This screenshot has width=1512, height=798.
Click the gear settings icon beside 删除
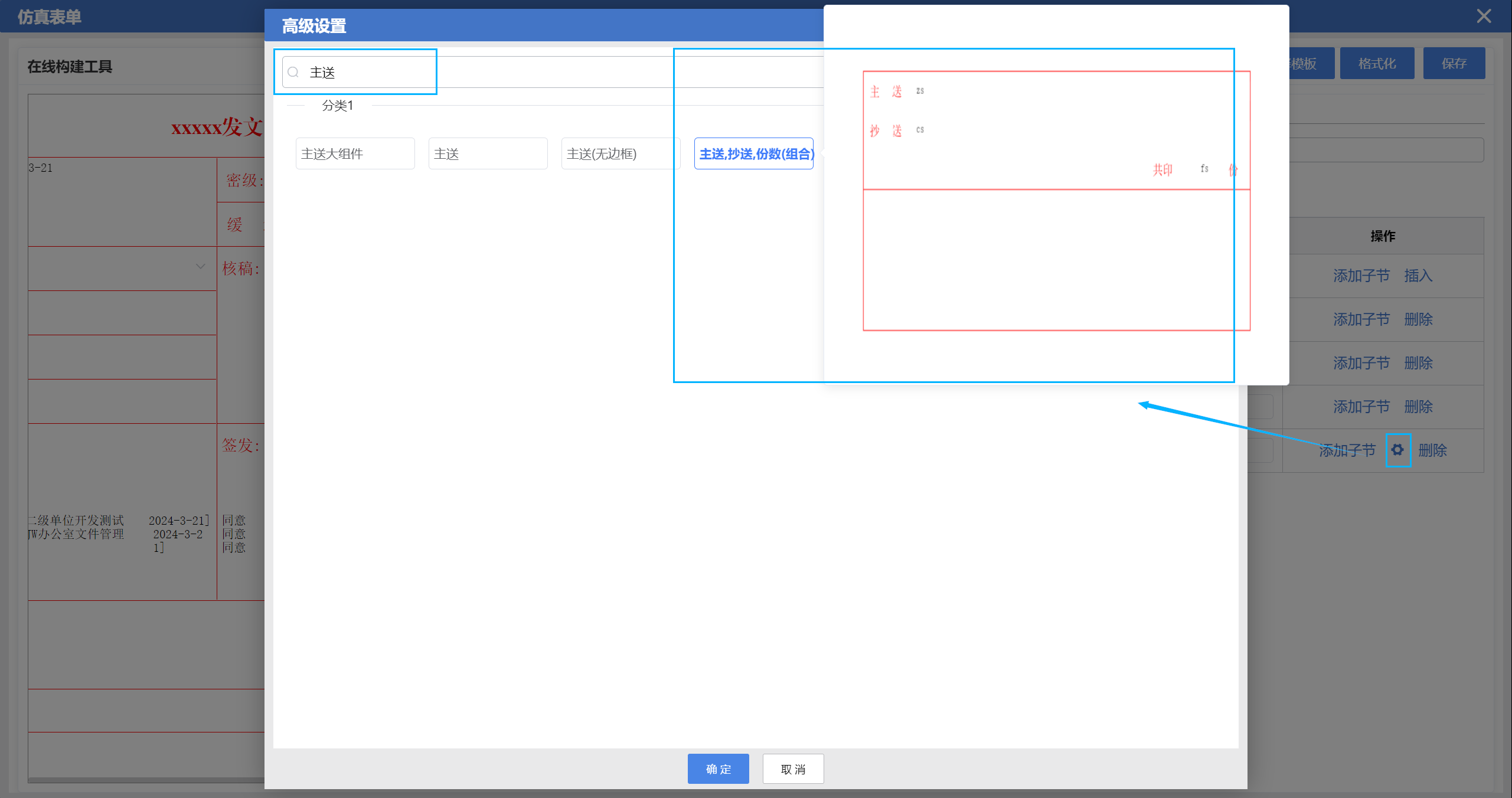tap(1397, 450)
